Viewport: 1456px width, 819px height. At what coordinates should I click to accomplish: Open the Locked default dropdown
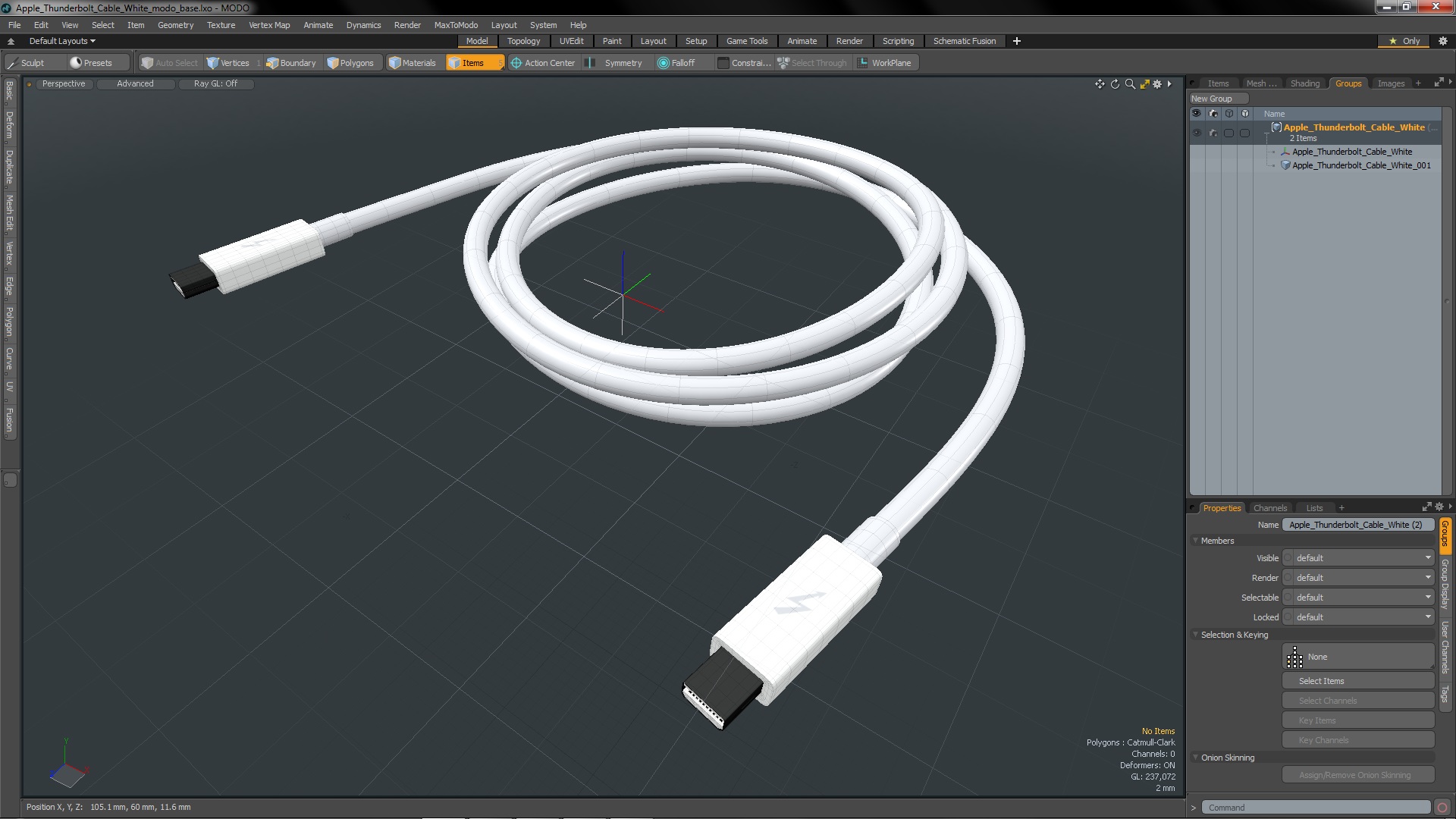coord(1358,617)
